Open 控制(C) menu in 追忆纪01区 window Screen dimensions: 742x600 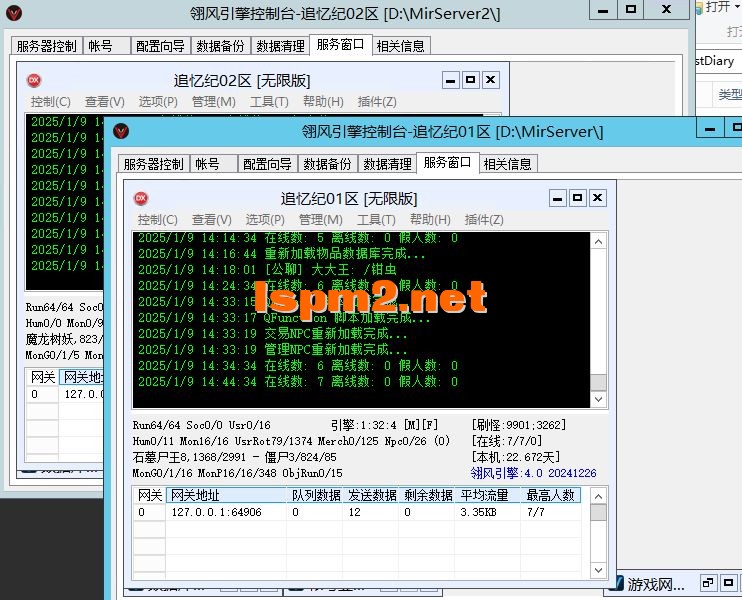click(158, 220)
